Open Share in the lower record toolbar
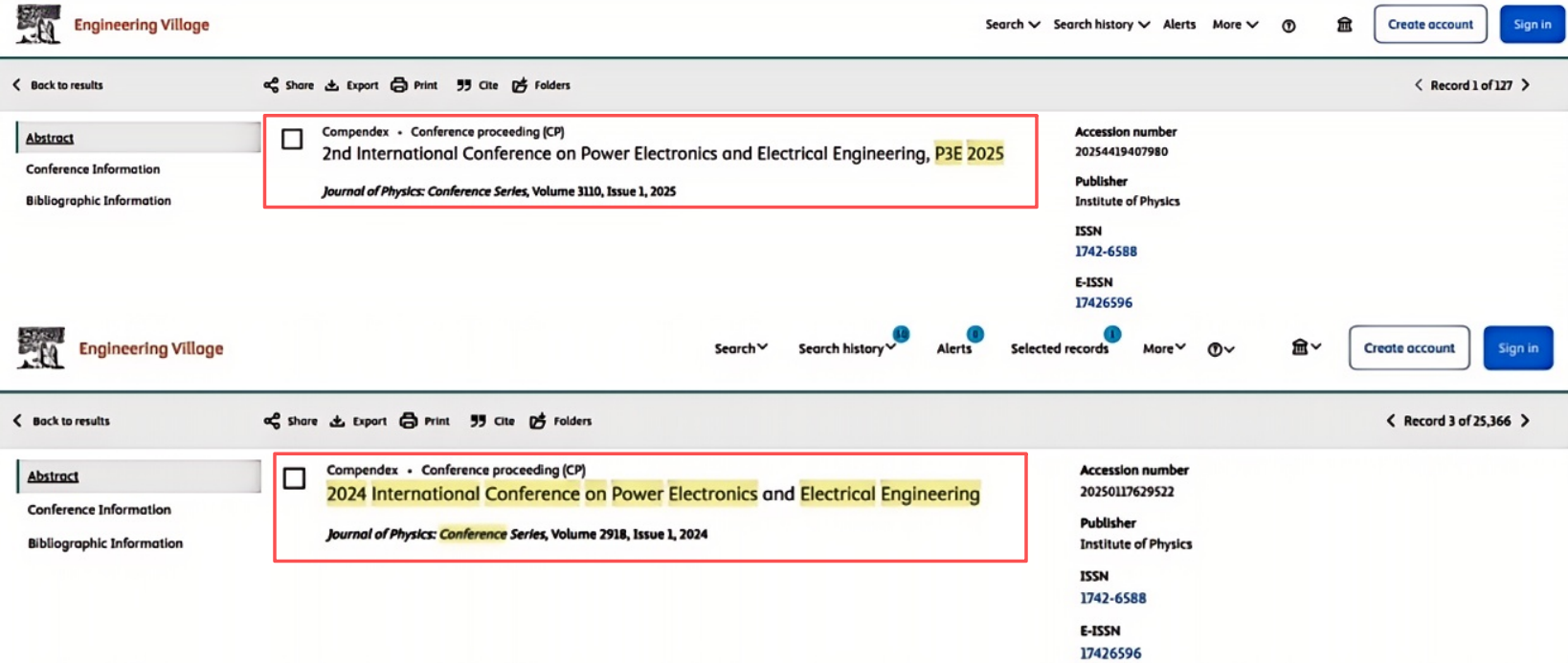Viewport: 1568px width, 663px height. click(x=290, y=421)
